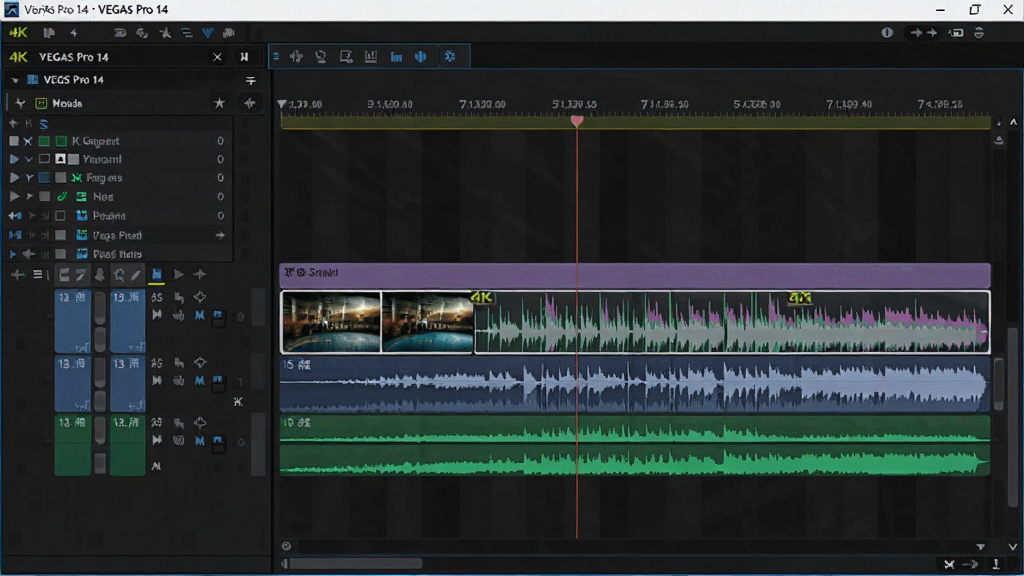Click the right arrow in Vega Pixed row
This screenshot has width=1024, height=576.
(x=220, y=235)
